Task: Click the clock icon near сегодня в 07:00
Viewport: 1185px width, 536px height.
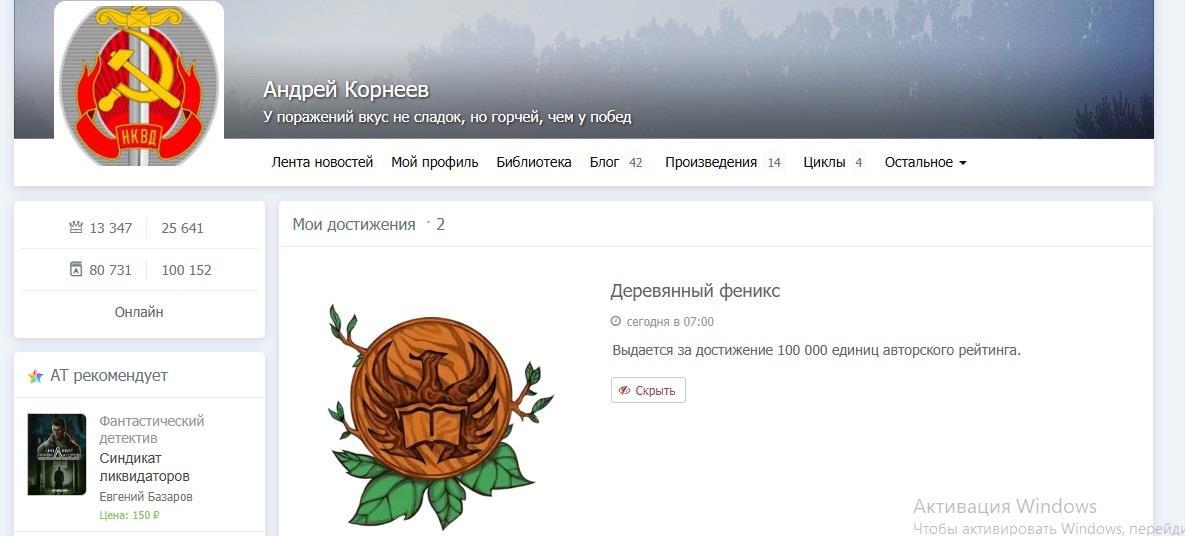Action: 615,321
